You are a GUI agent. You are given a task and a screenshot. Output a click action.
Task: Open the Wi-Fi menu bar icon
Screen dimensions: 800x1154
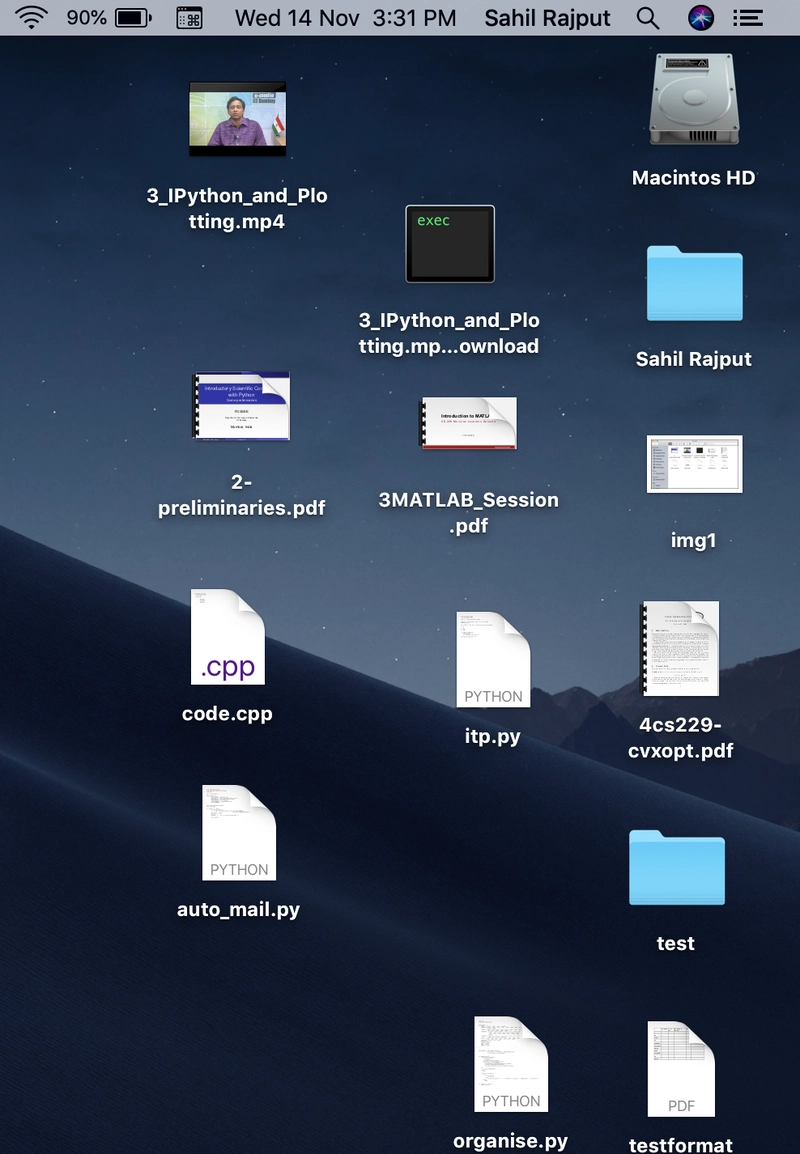click(32, 17)
